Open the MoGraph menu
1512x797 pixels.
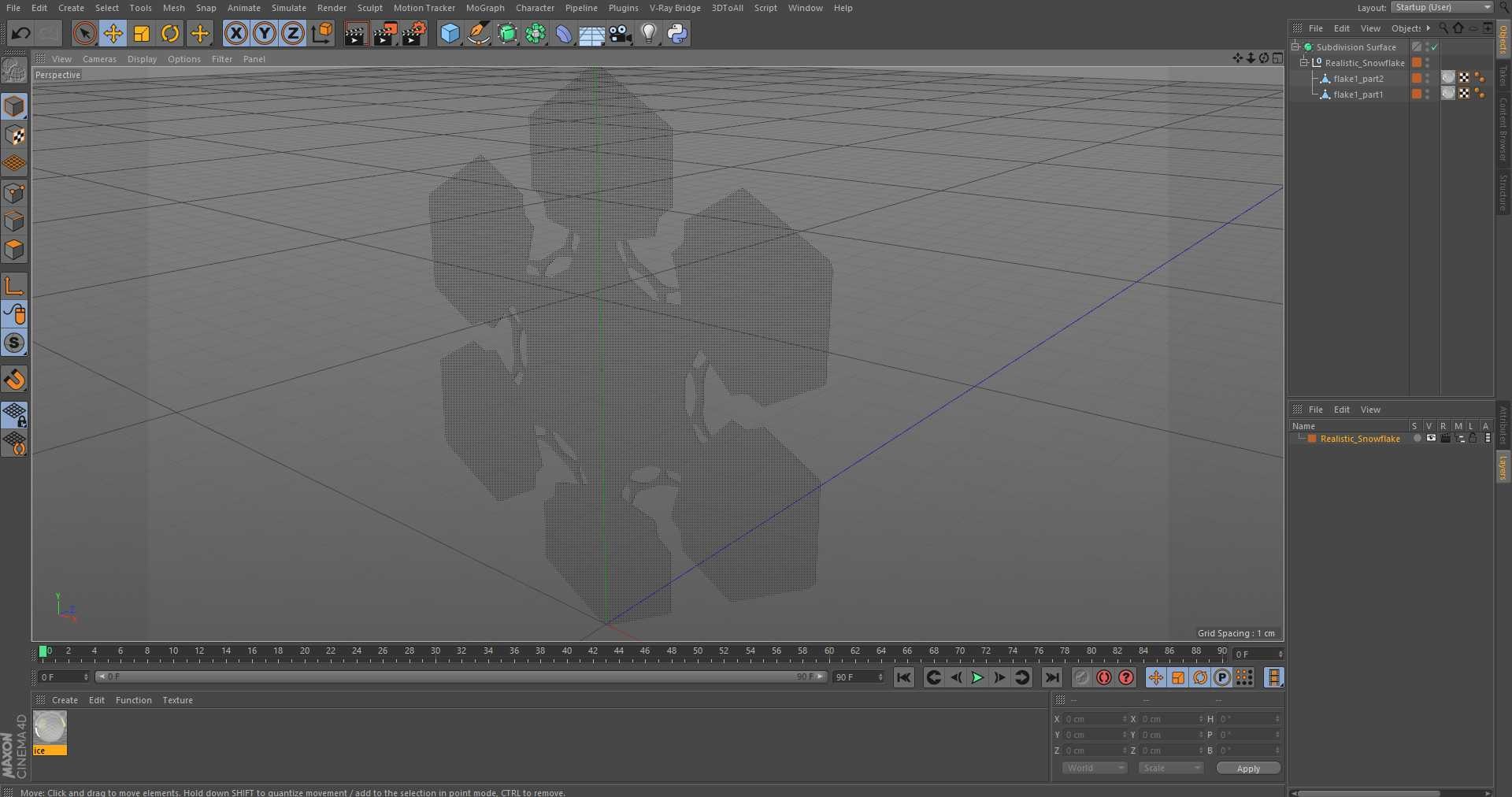[x=485, y=8]
